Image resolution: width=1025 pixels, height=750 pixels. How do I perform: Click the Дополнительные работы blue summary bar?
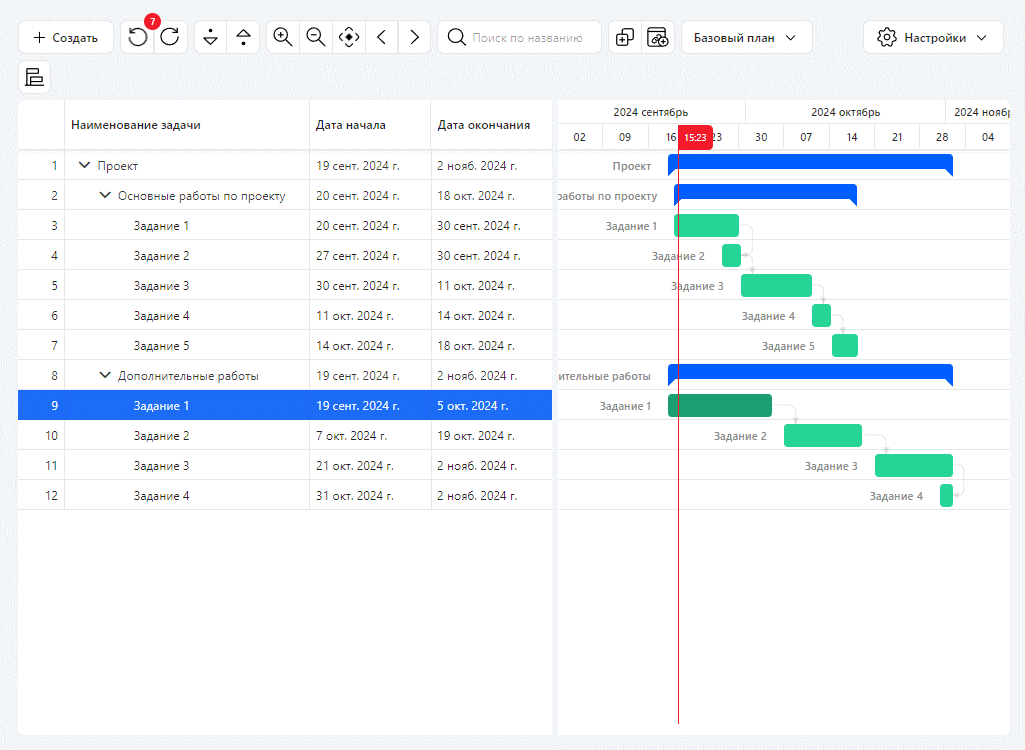click(x=810, y=373)
